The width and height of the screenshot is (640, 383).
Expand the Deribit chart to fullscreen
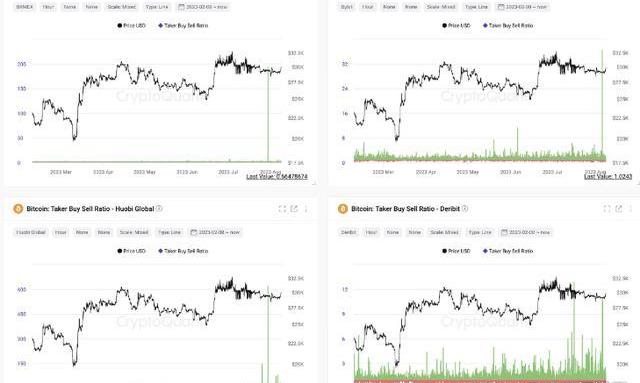pyautogui.click(x=607, y=209)
